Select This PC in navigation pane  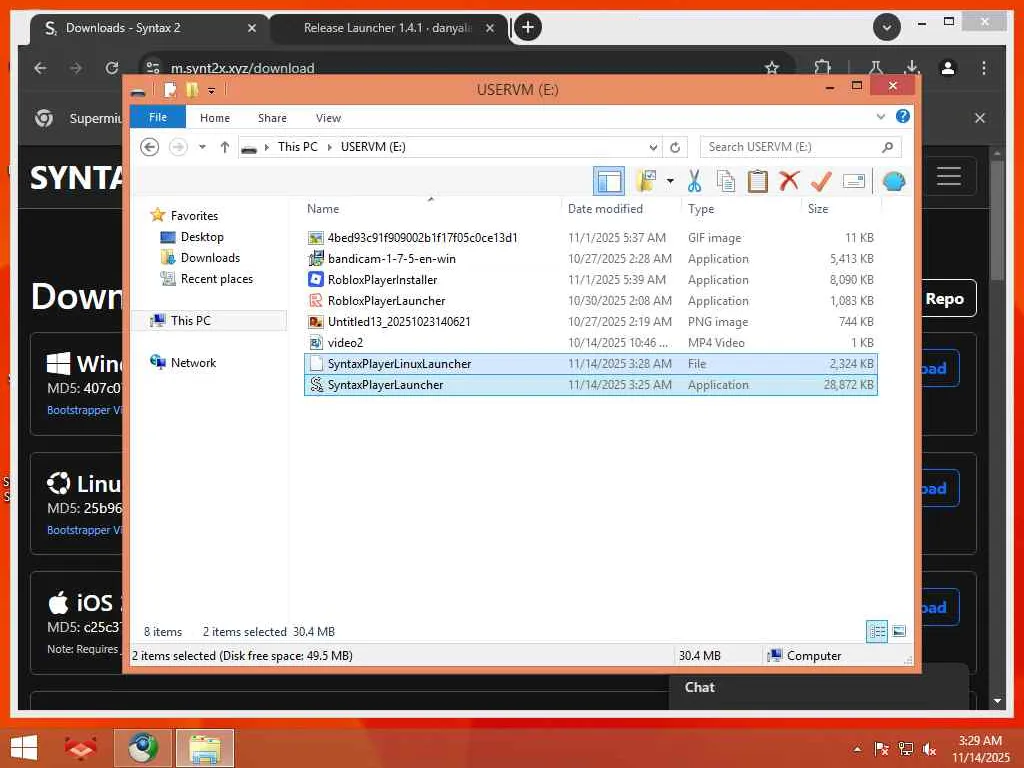pyautogui.click(x=191, y=321)
